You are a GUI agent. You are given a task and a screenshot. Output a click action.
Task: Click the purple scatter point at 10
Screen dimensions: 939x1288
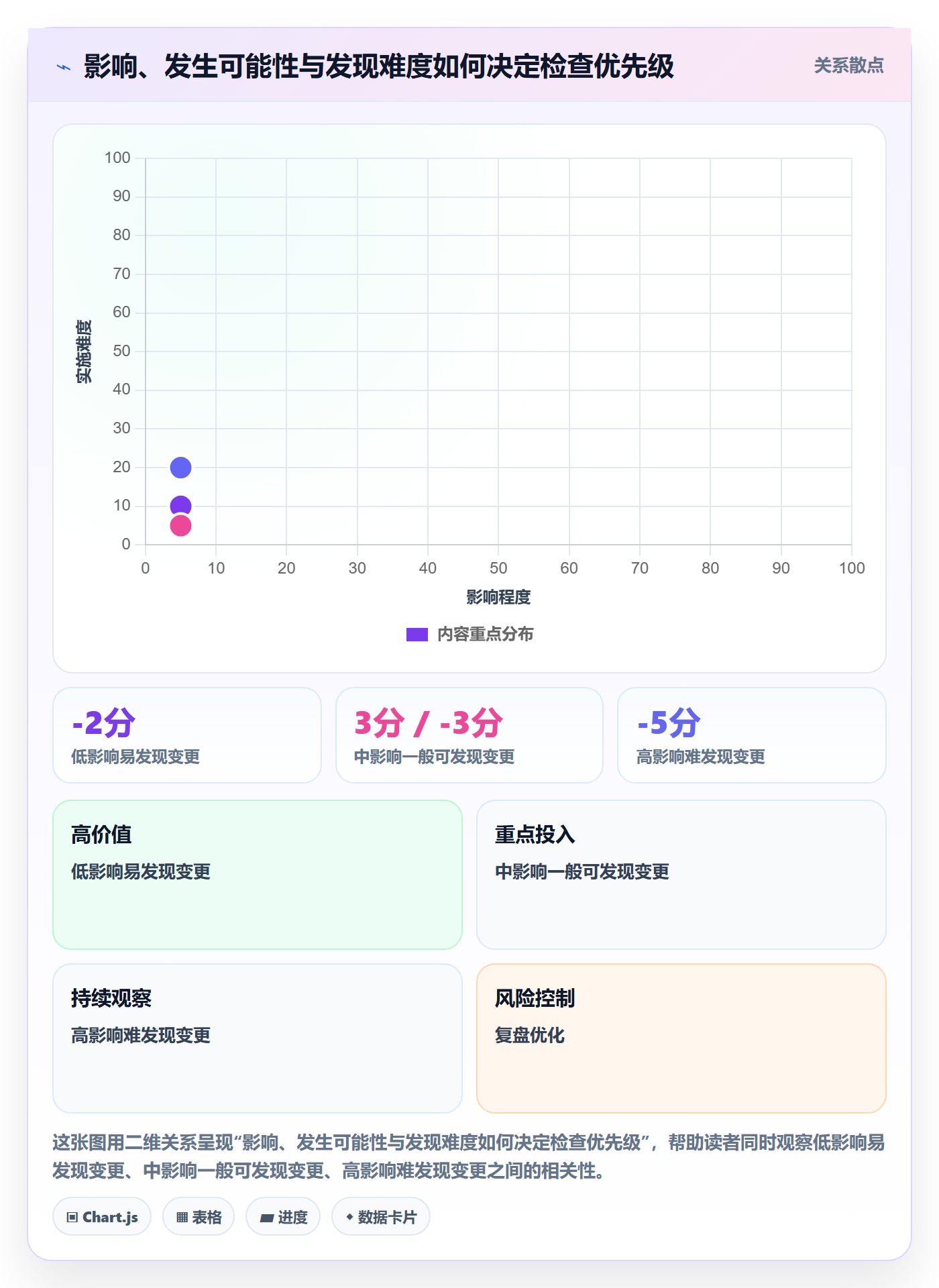[x=180, y=505]
